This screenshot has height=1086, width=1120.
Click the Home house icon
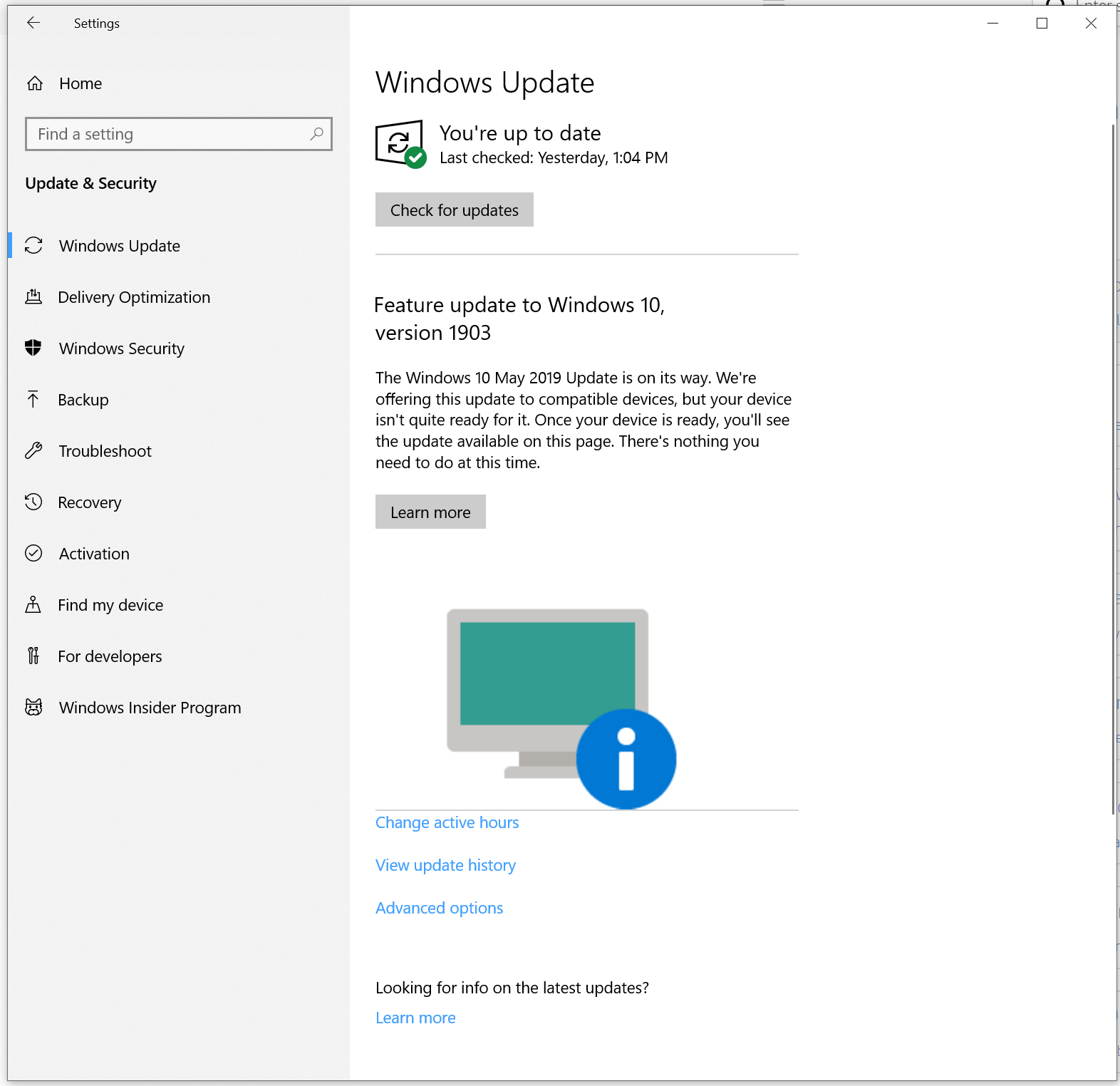pos(35,83)
